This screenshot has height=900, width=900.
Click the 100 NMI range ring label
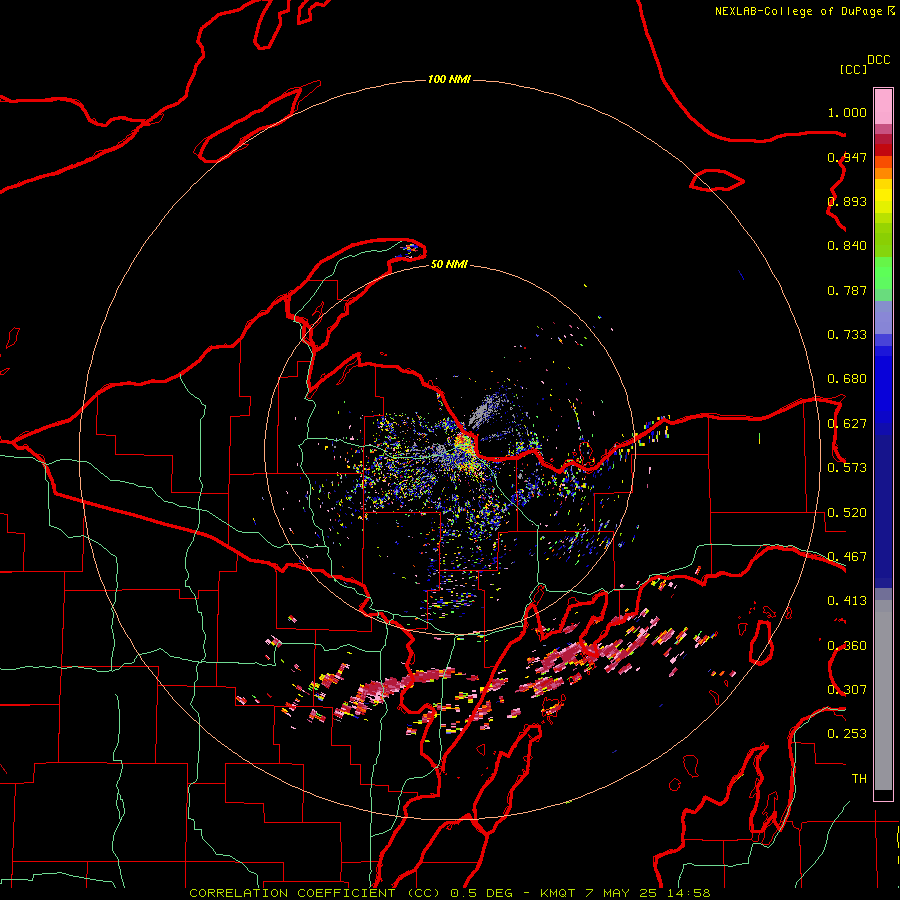coord(449,79)
